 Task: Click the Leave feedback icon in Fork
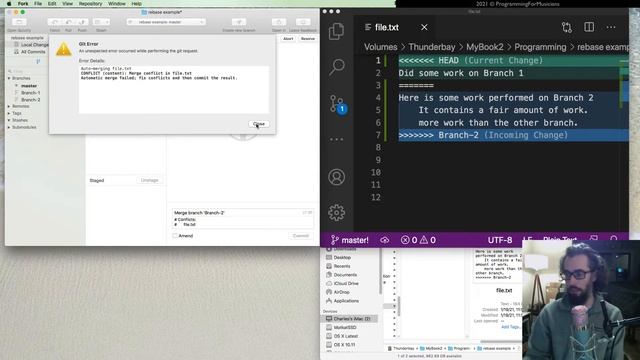coord(303,22)
